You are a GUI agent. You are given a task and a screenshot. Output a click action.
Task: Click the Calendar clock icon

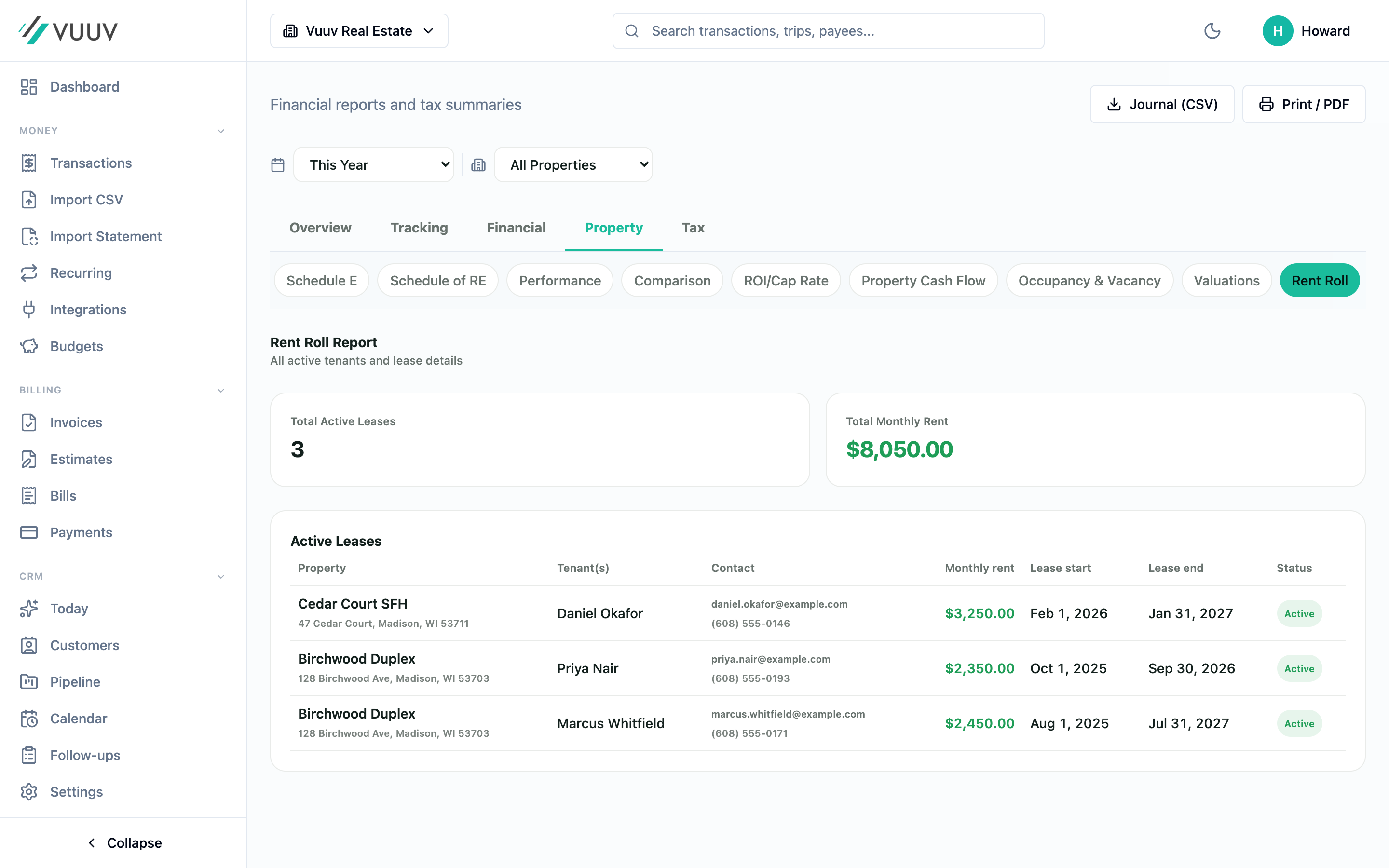point(29,718)
